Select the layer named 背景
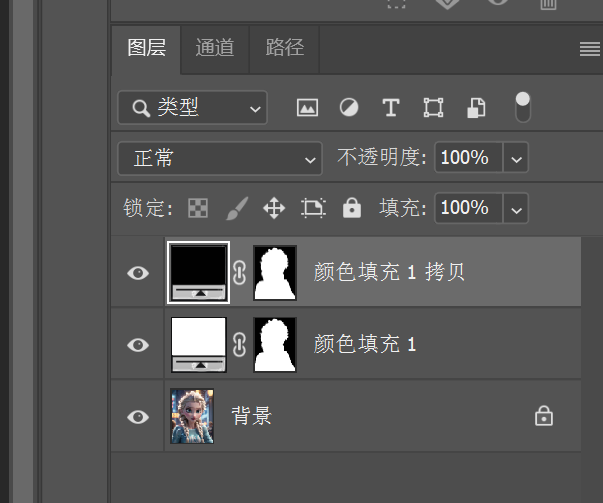 coord(252,416)
